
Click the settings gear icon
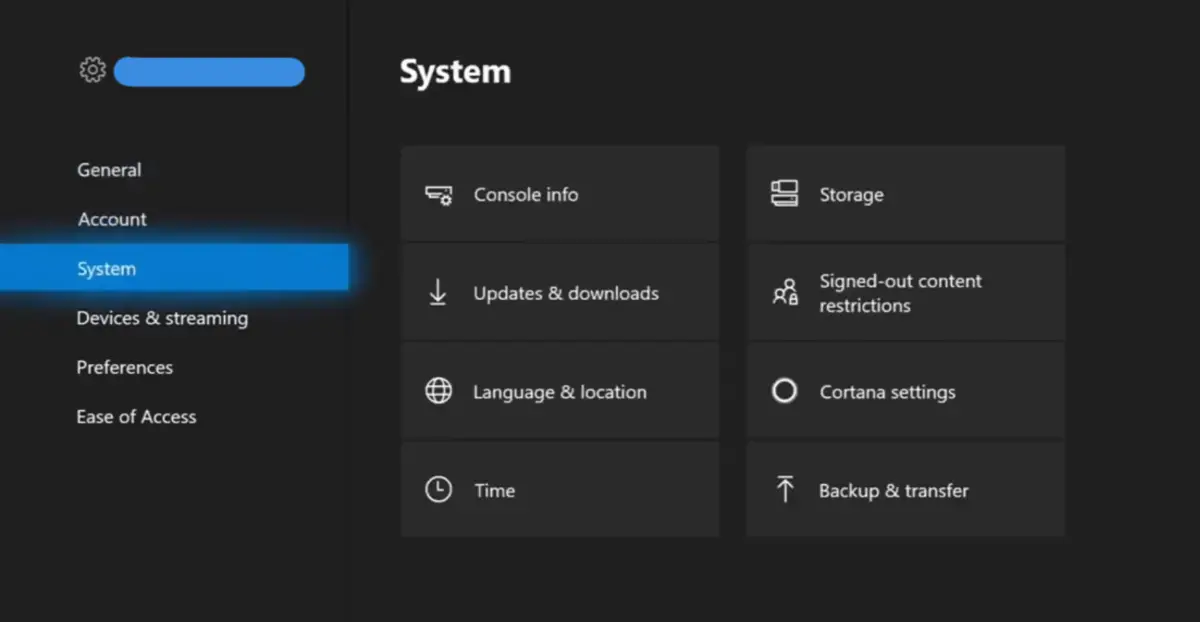(92, 71)
